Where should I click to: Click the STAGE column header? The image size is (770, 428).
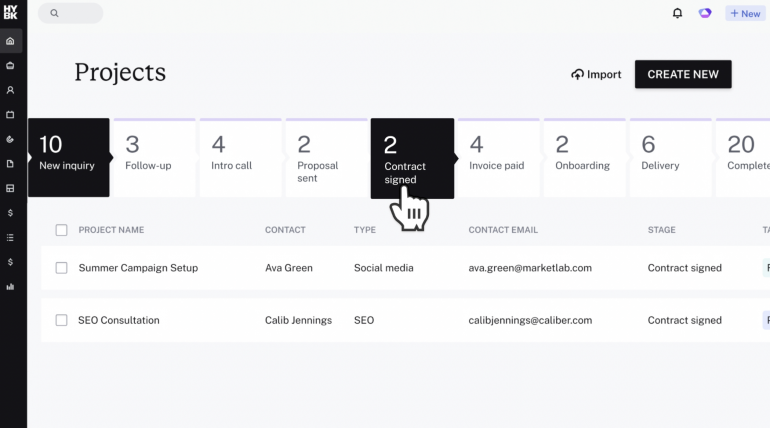(661, 230)
